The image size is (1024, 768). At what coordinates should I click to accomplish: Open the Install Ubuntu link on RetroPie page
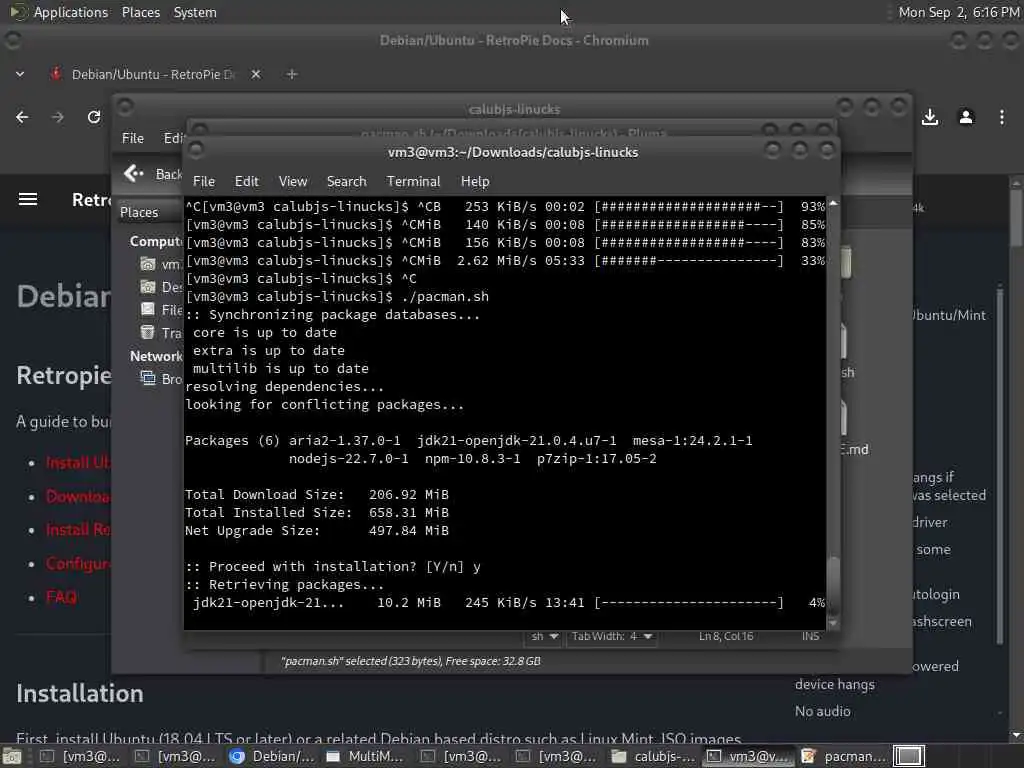(78, 463)
